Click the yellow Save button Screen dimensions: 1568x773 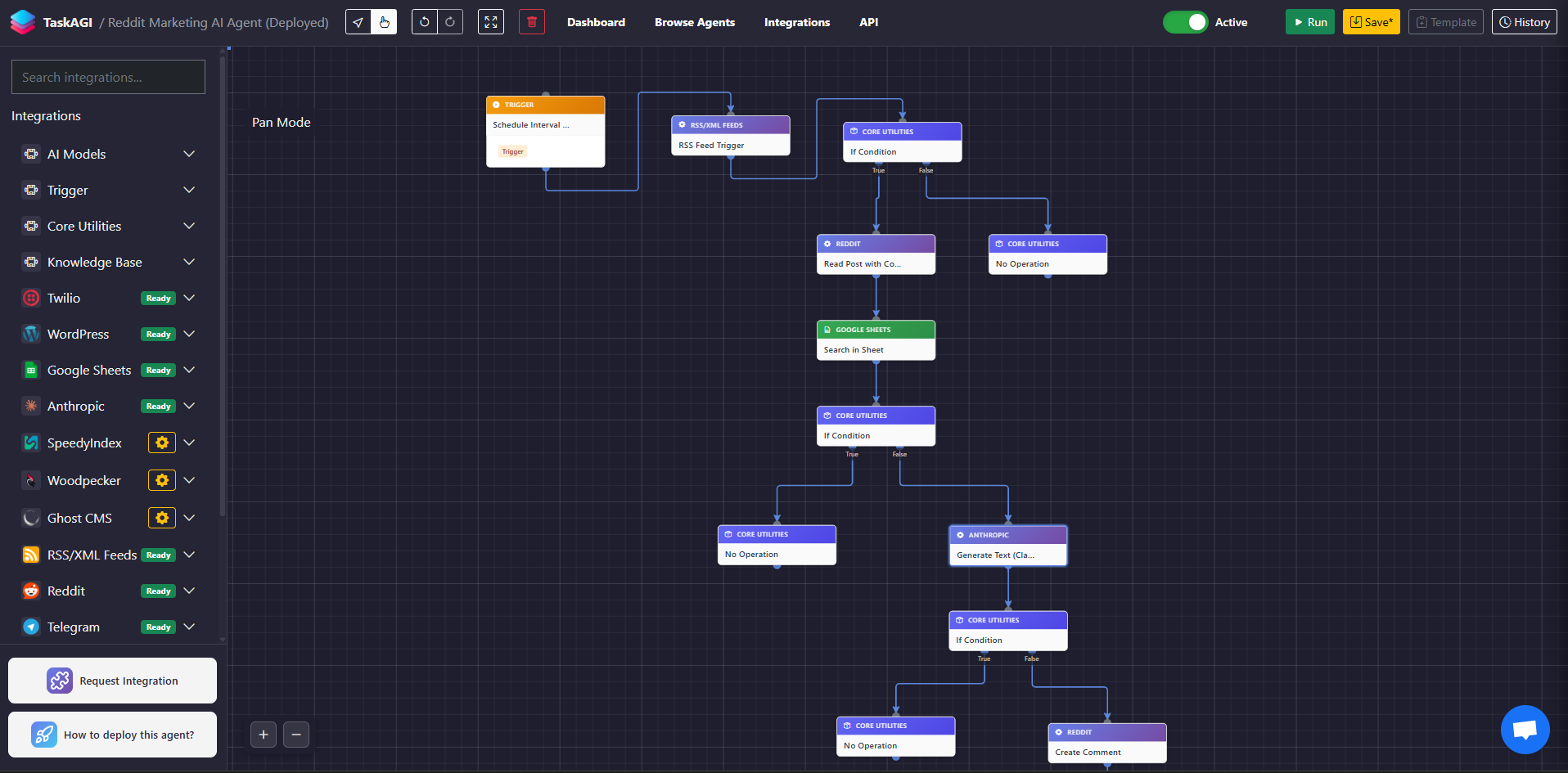point(1372,22)
